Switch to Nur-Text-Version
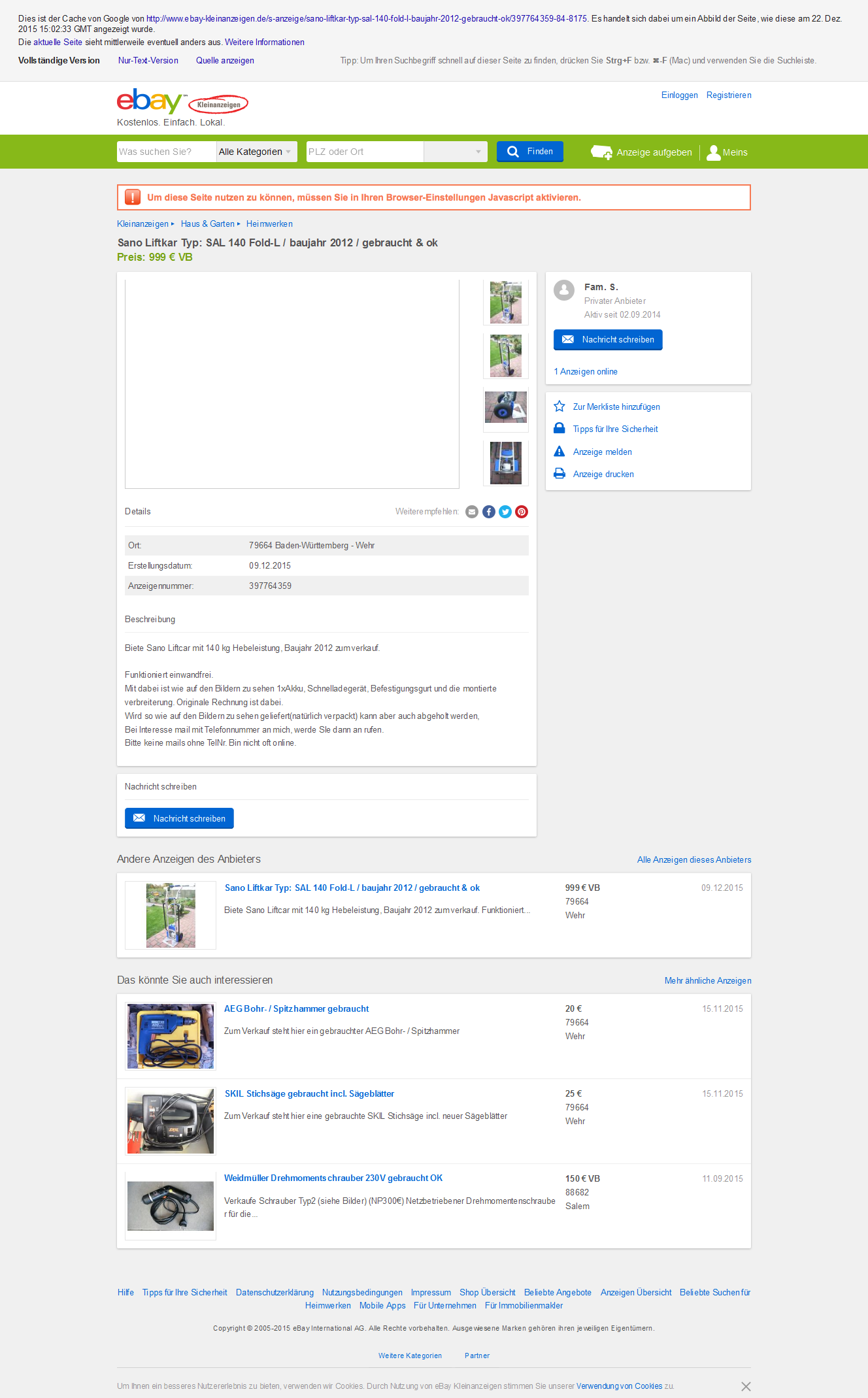 148,61
